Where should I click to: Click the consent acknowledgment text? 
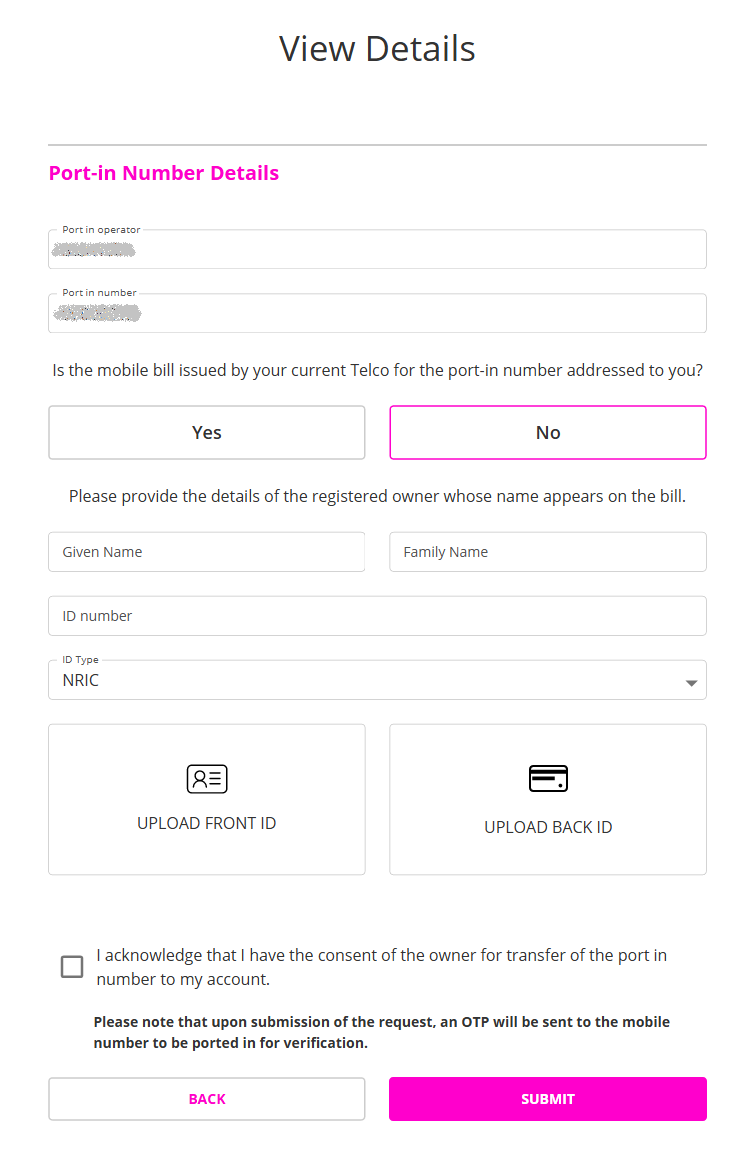(x=380, y=966)
